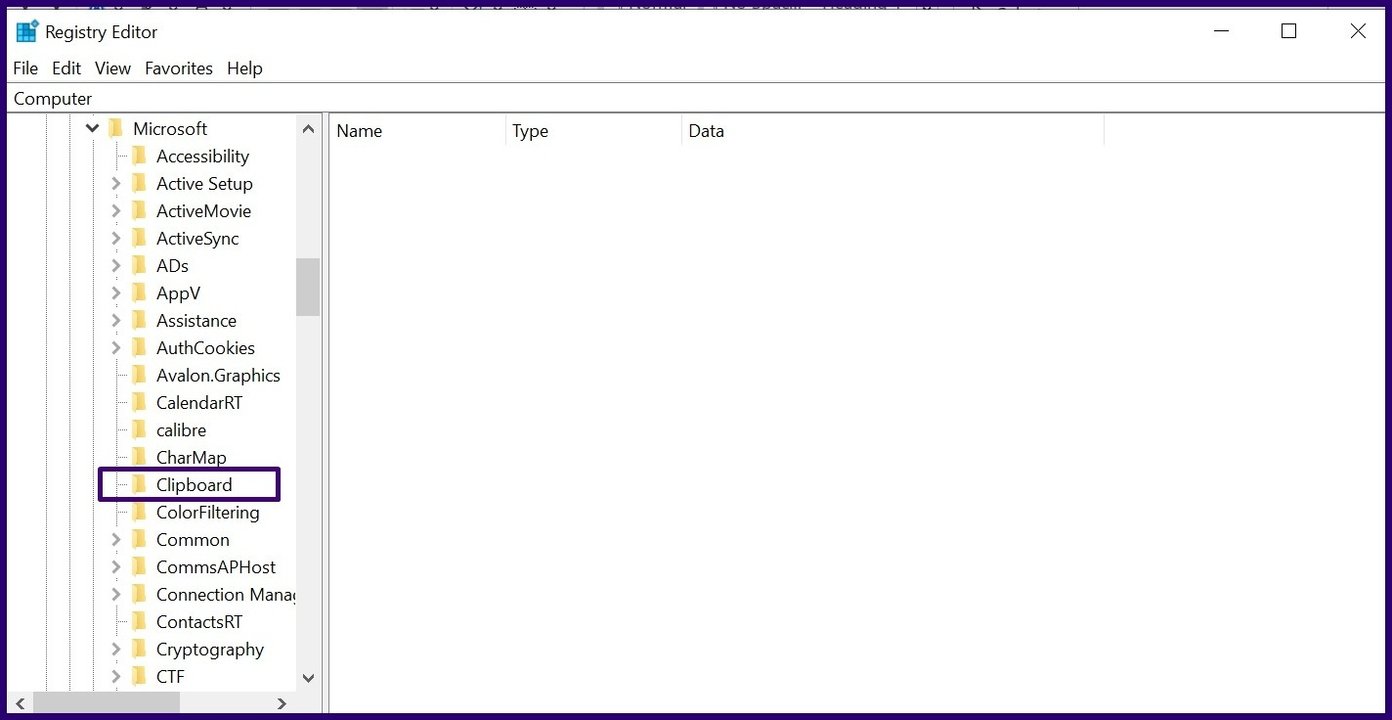
Task: Open the Favorites menu
Action: point(178,68)
